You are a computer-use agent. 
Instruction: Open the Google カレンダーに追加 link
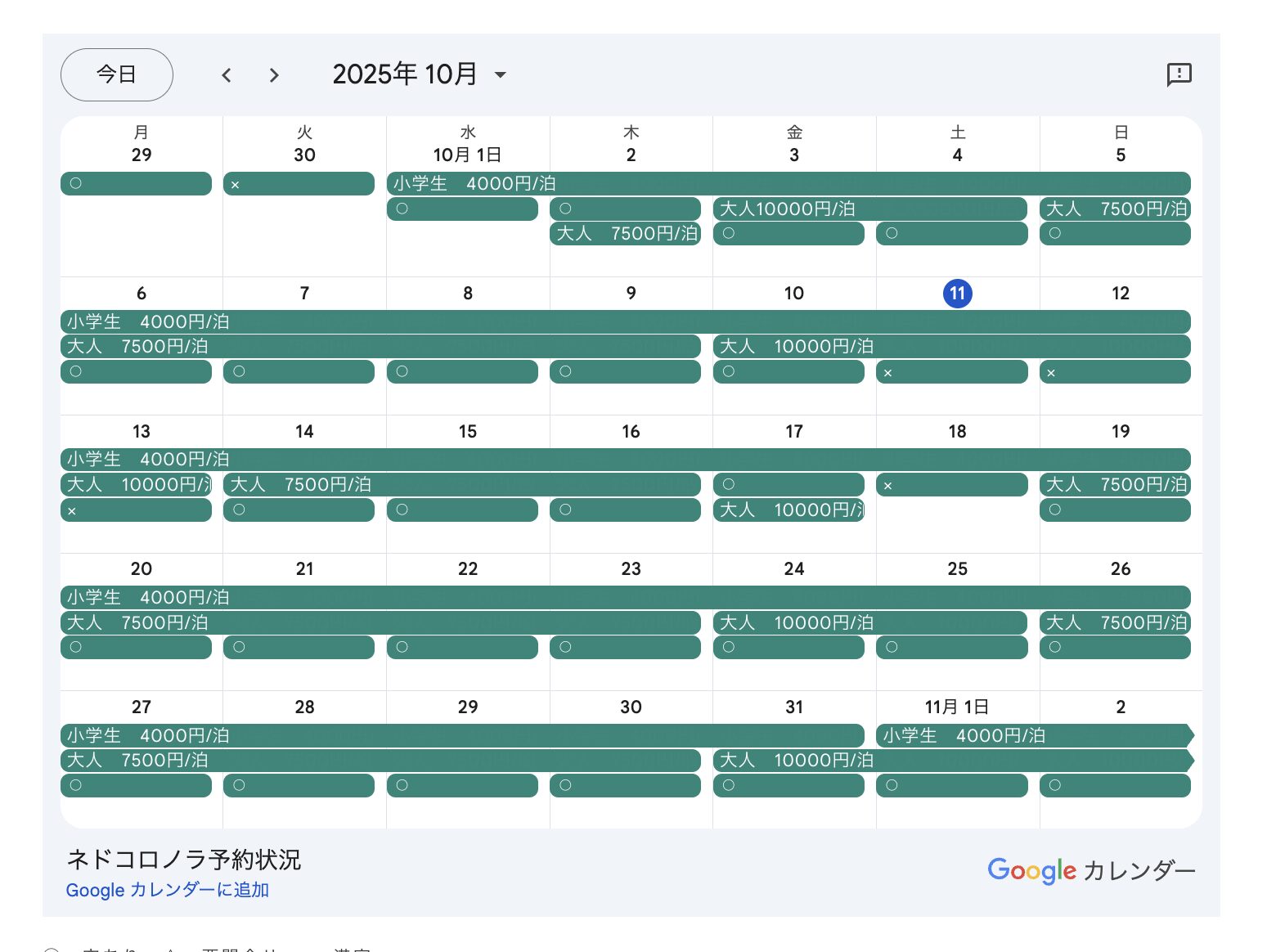tap(167, 890)
